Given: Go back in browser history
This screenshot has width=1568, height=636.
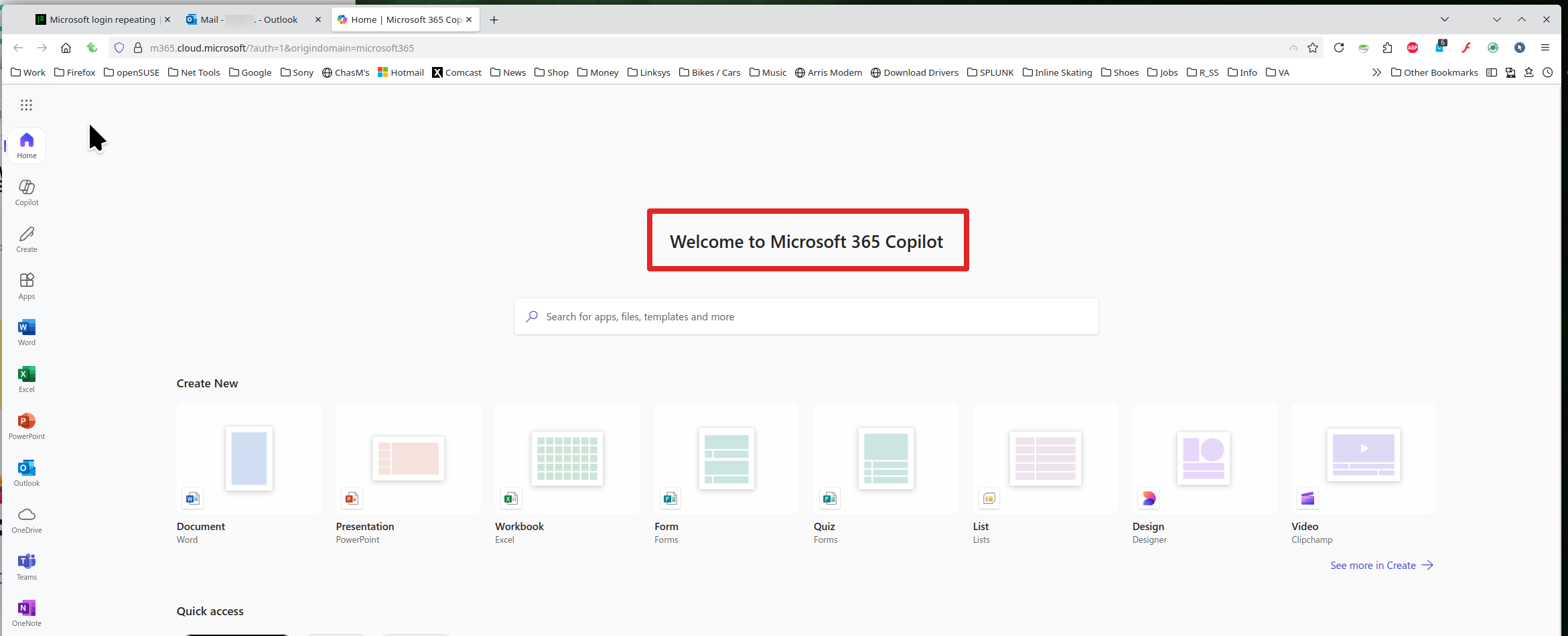Looking at the screenshot, I should click(x=18, y=48).
